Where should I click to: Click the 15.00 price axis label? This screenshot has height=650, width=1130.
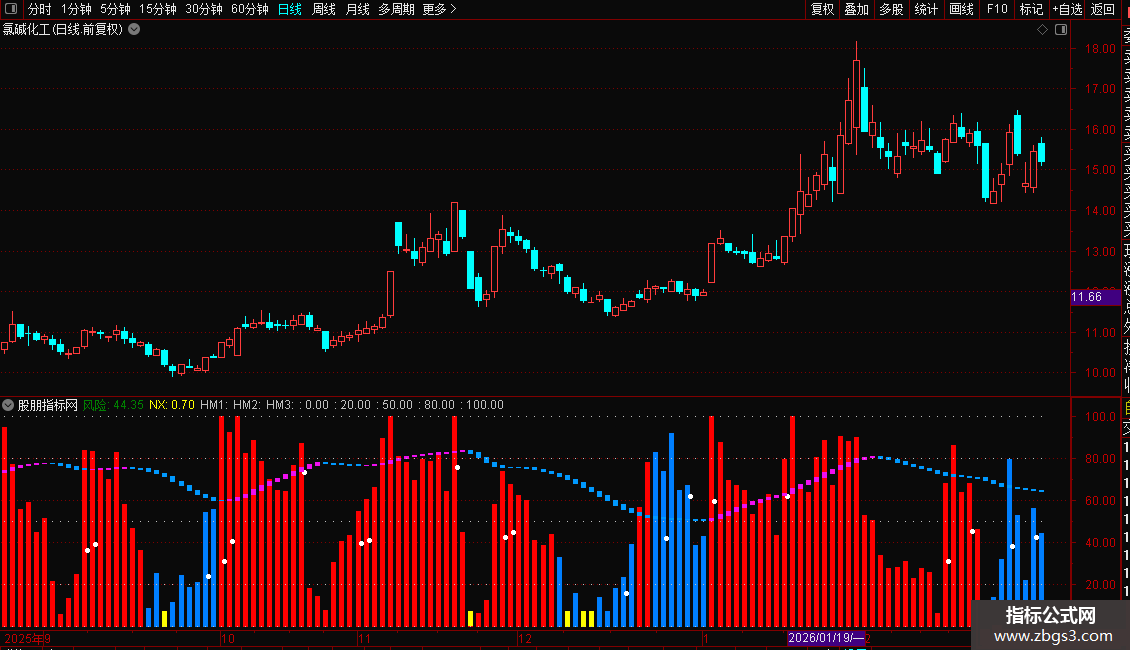(1100, 170)
